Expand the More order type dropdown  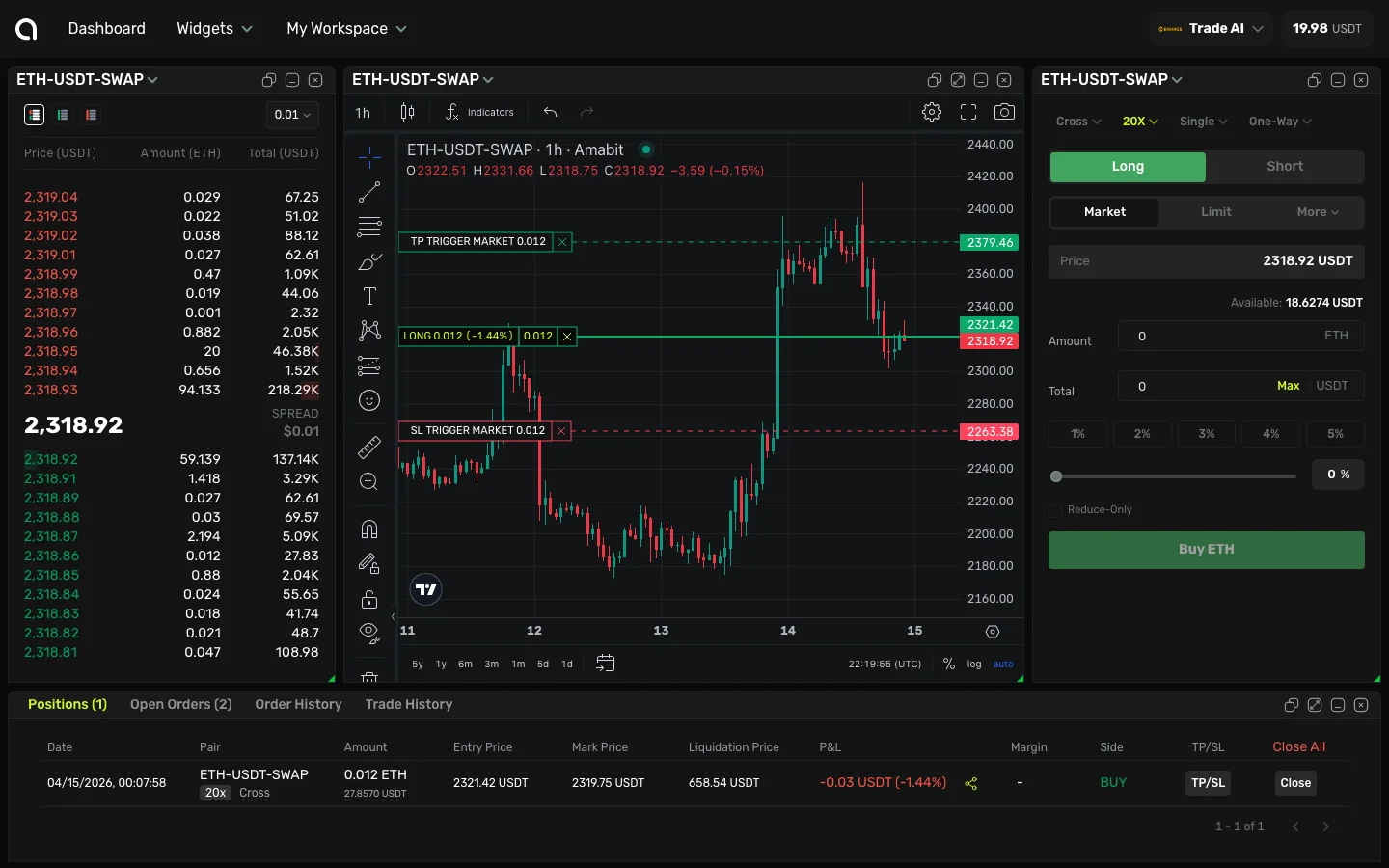(x=1317, y=212)
